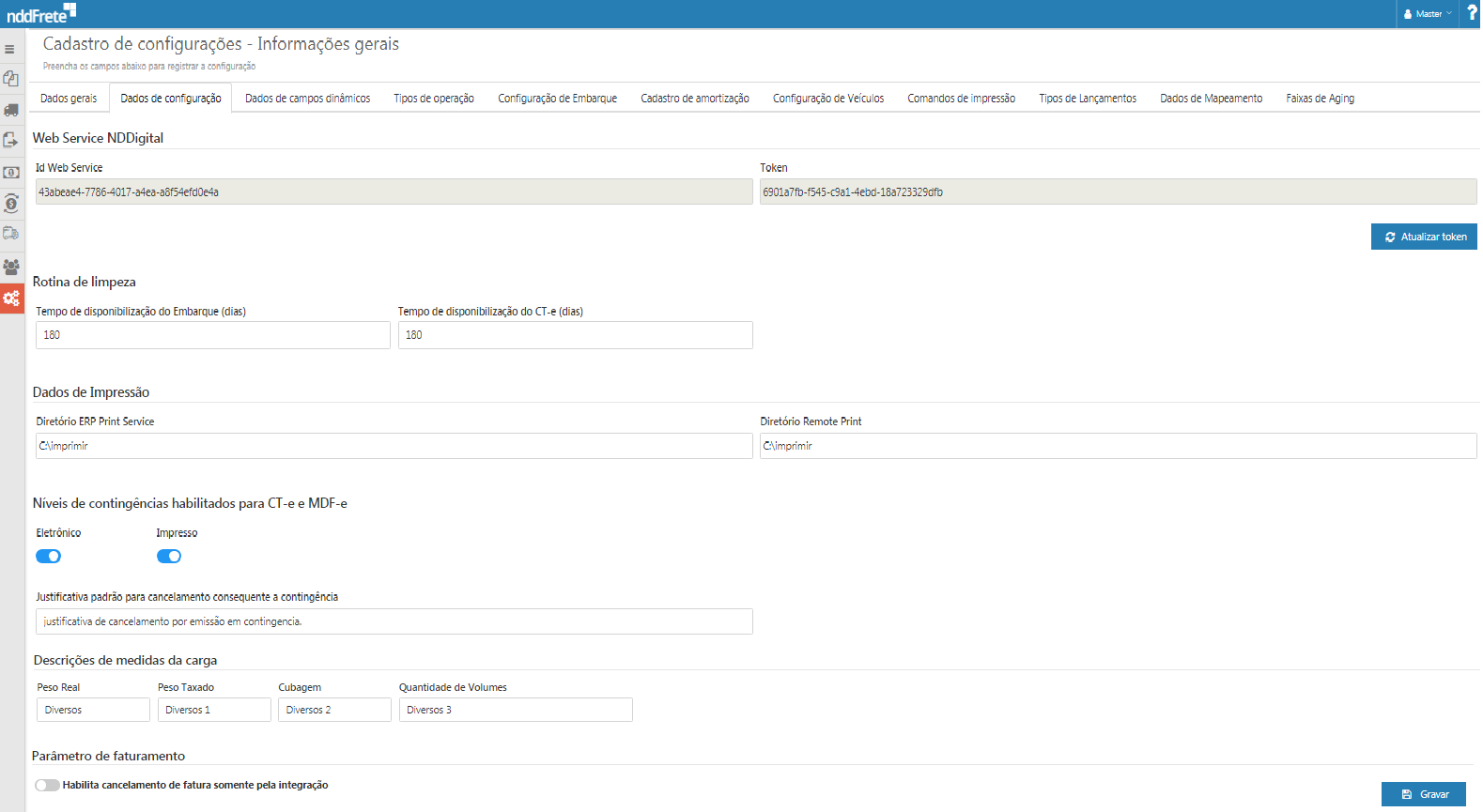Open the users group icon in the sidebar

(x=11, y=267)
